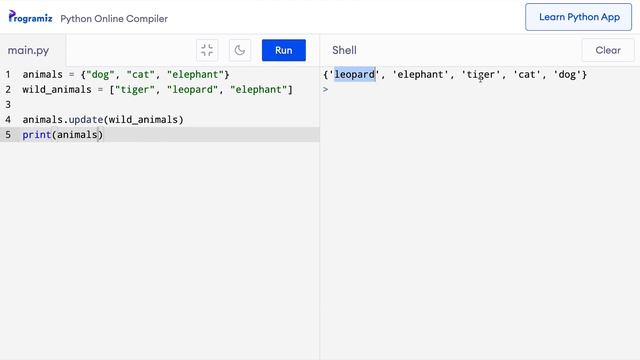Click line 2 wild_animals list code
The height and width of the screenshot is (360, 640).
pos(158,90)
